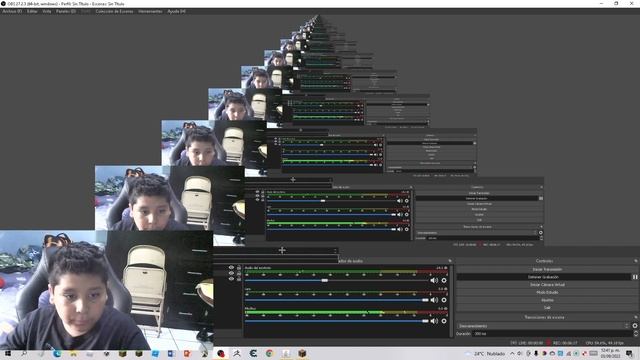Toggle the bottom source eye visibility icon

[x=231, y=279]
